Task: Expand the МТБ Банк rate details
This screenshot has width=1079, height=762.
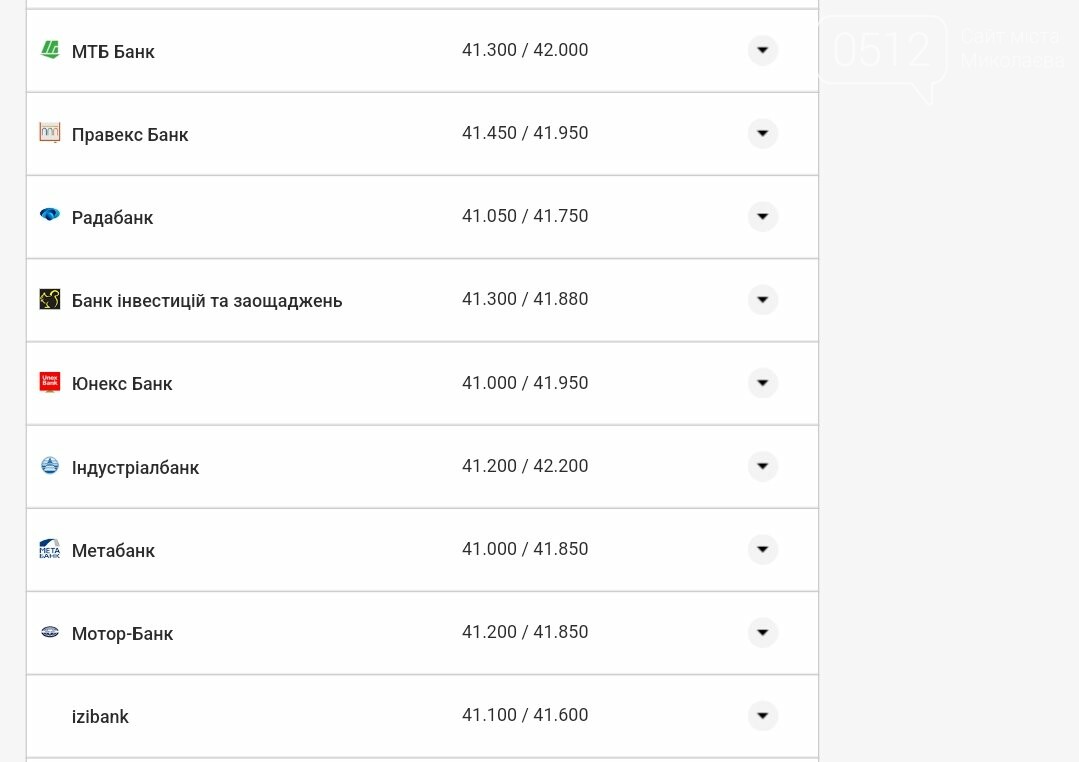Action: pyautogui.click(x=762, y=50)
